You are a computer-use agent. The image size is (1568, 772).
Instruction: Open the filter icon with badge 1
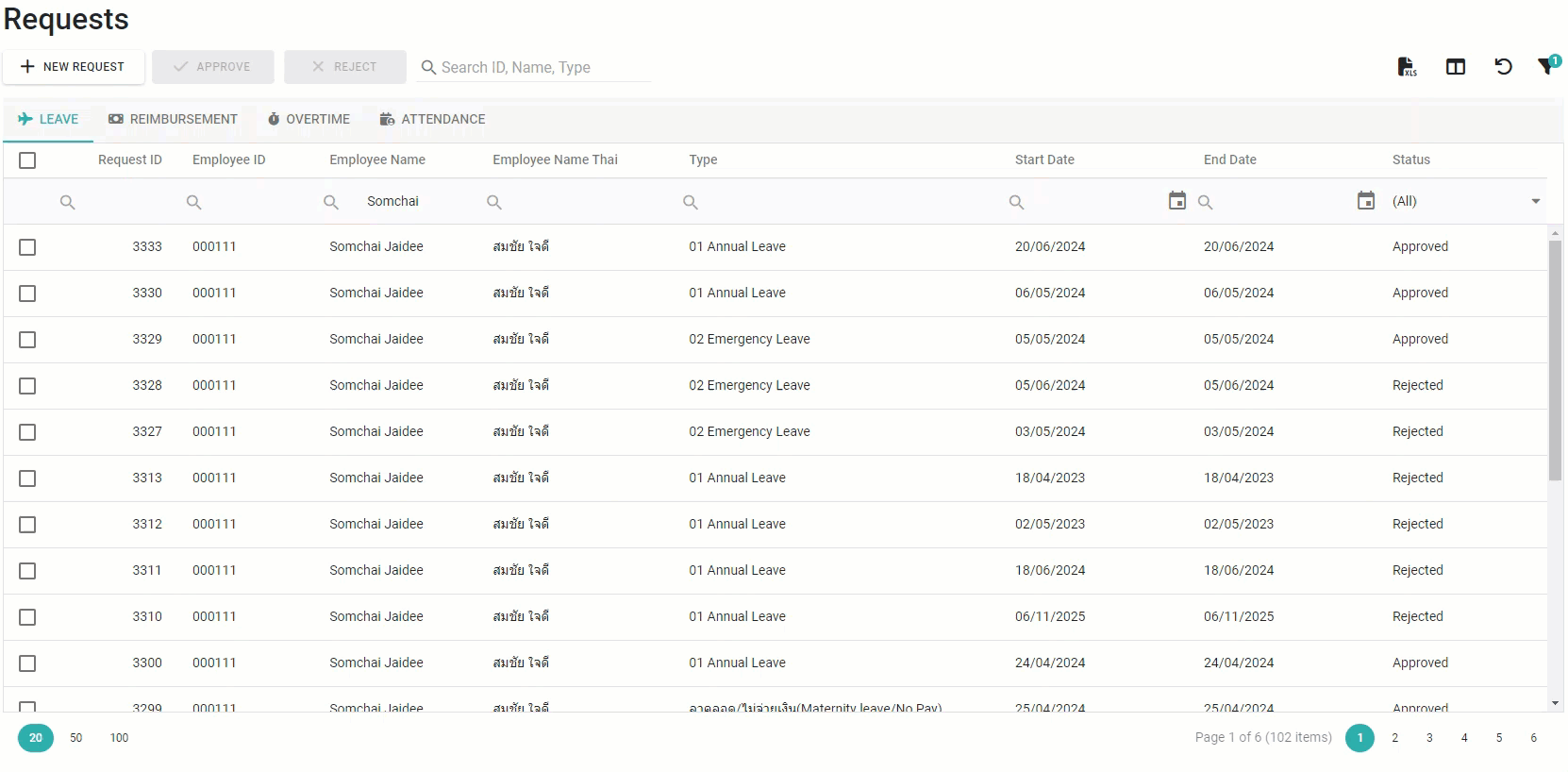1548,66
